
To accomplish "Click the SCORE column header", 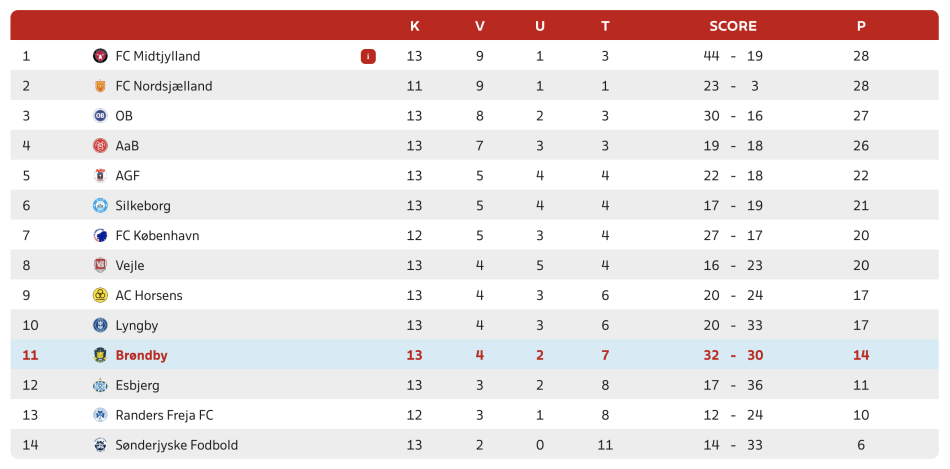I will click(x=733, y=26).
